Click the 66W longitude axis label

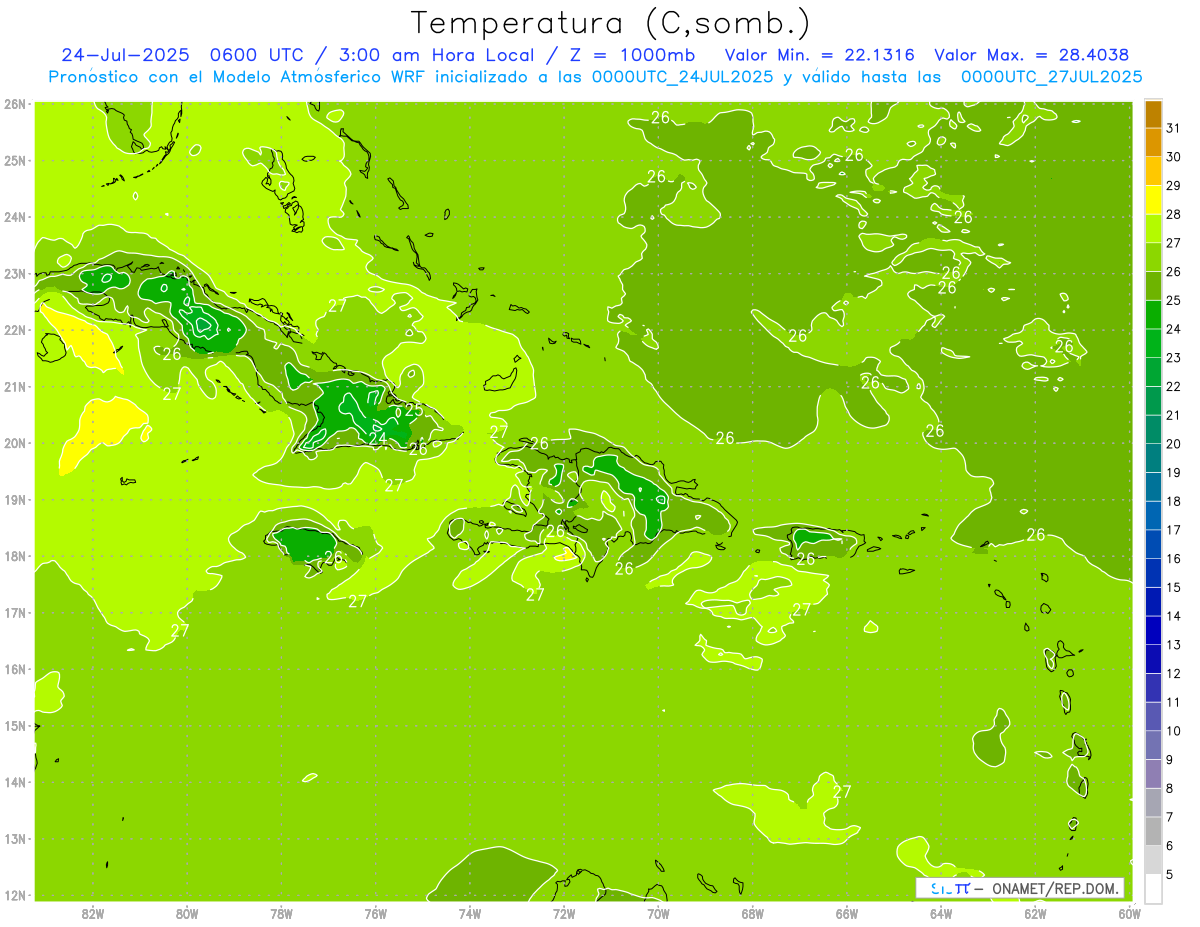tap(847, 913)
